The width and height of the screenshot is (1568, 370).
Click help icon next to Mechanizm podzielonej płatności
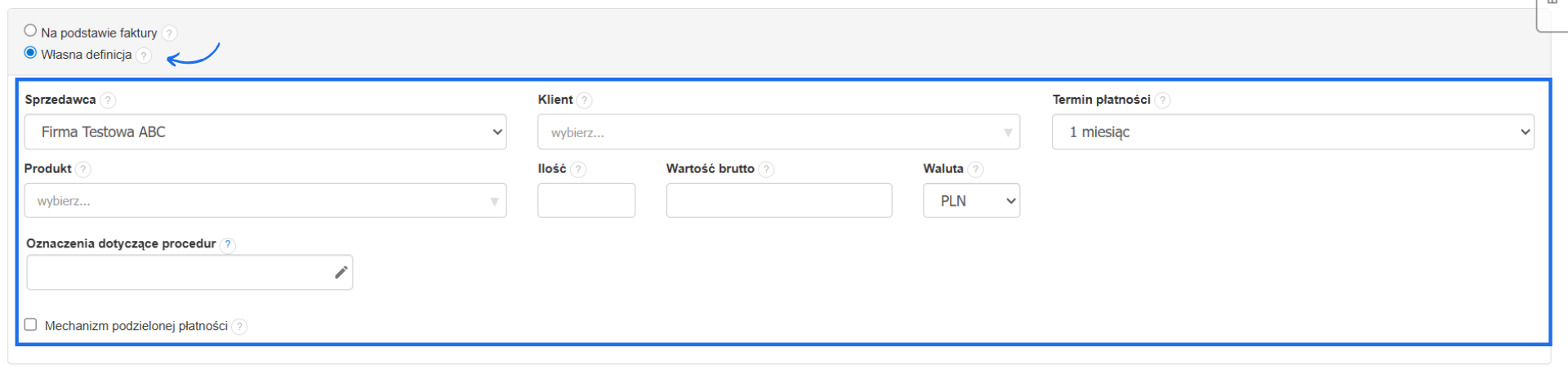pos(239,327)
